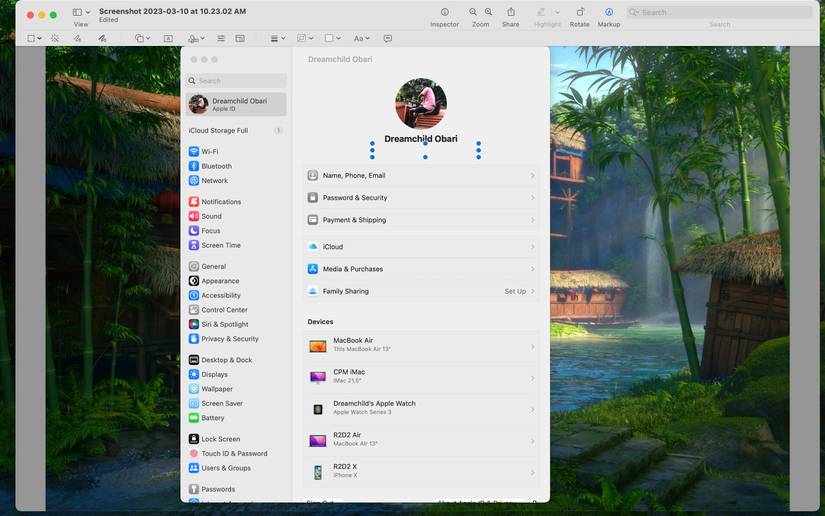Click 'Users & Groups' in the pictured sidebar

pyautogui.click(x=226, y=468)
